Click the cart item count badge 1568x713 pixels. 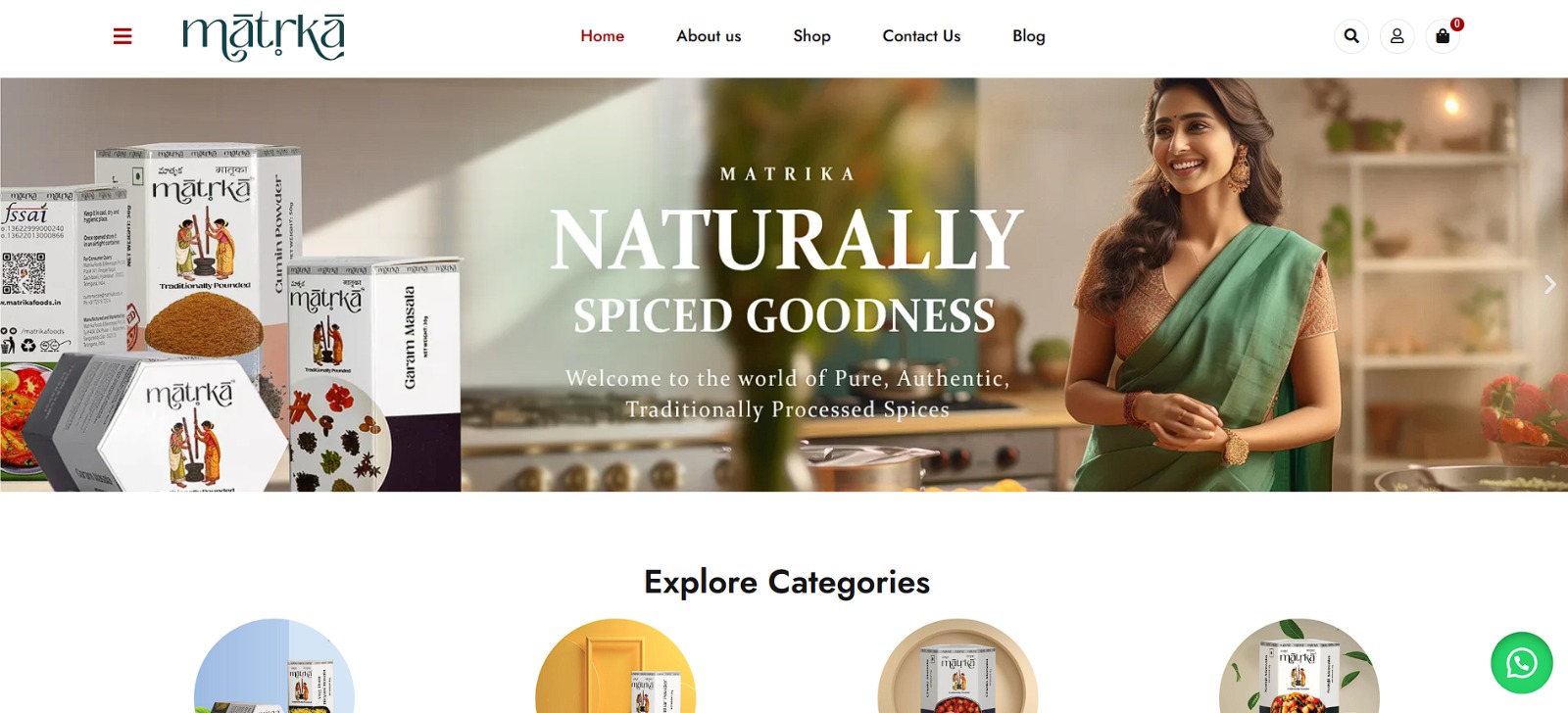pyautogui.click(x=1457, y=24)
